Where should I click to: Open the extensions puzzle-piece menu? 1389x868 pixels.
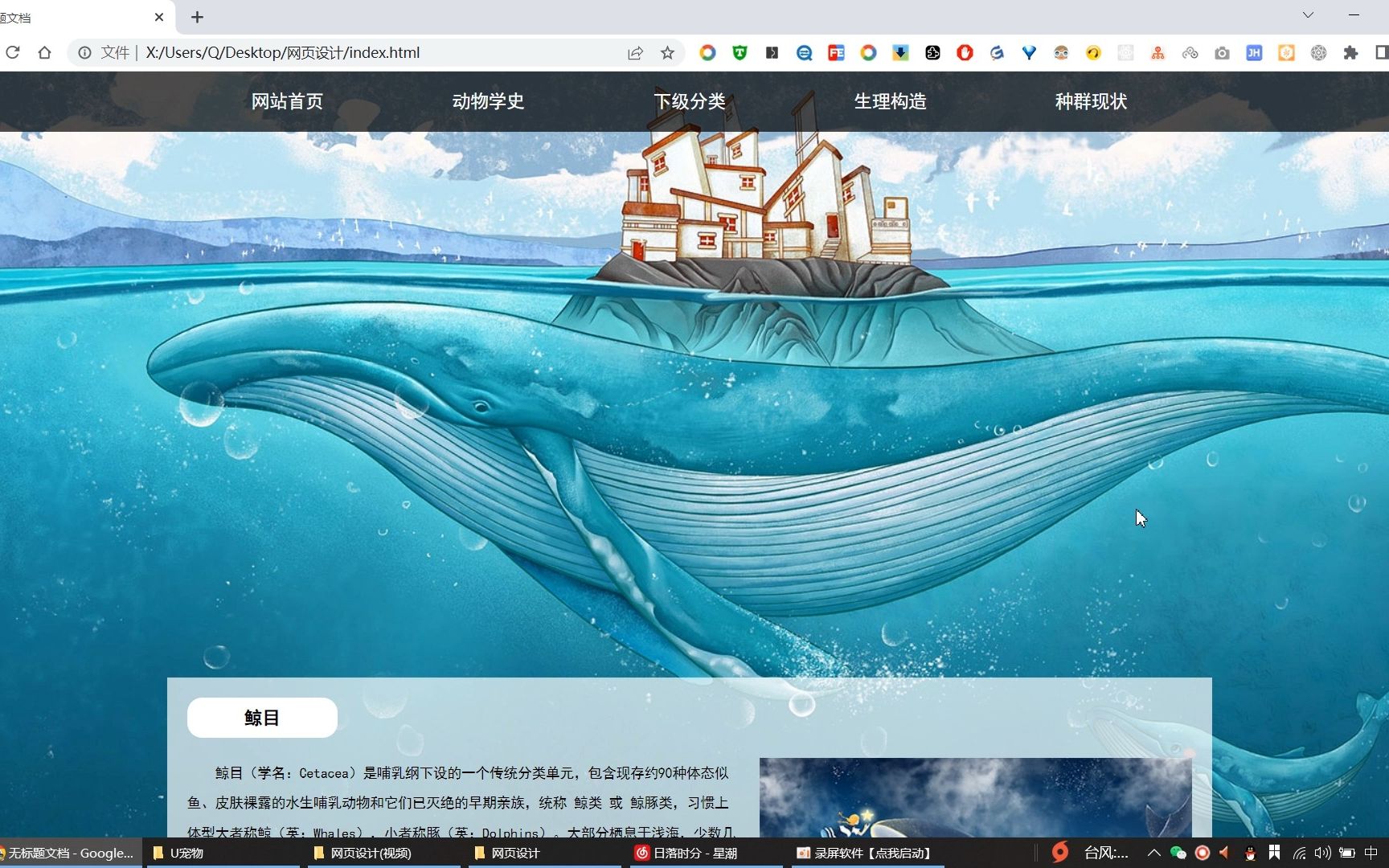1350,53
